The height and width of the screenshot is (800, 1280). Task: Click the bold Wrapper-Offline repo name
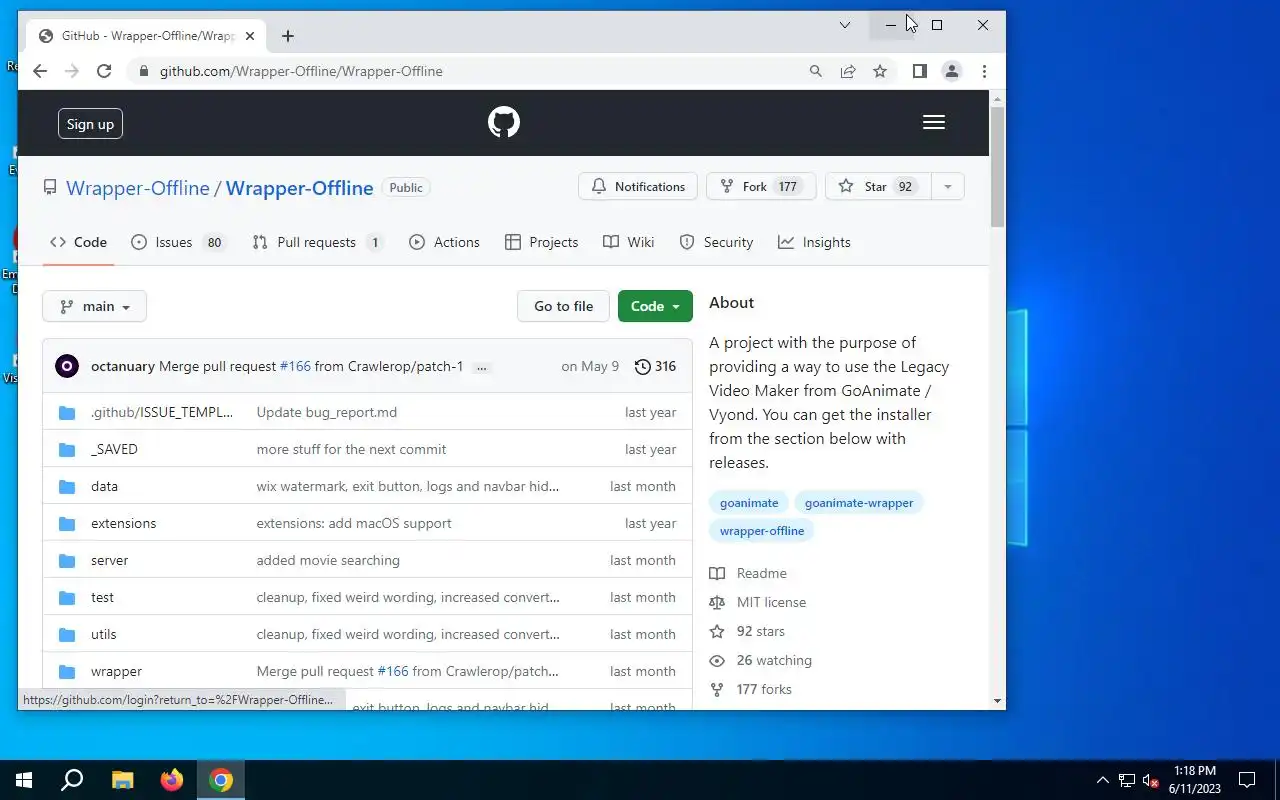click(x=299, y=188)
